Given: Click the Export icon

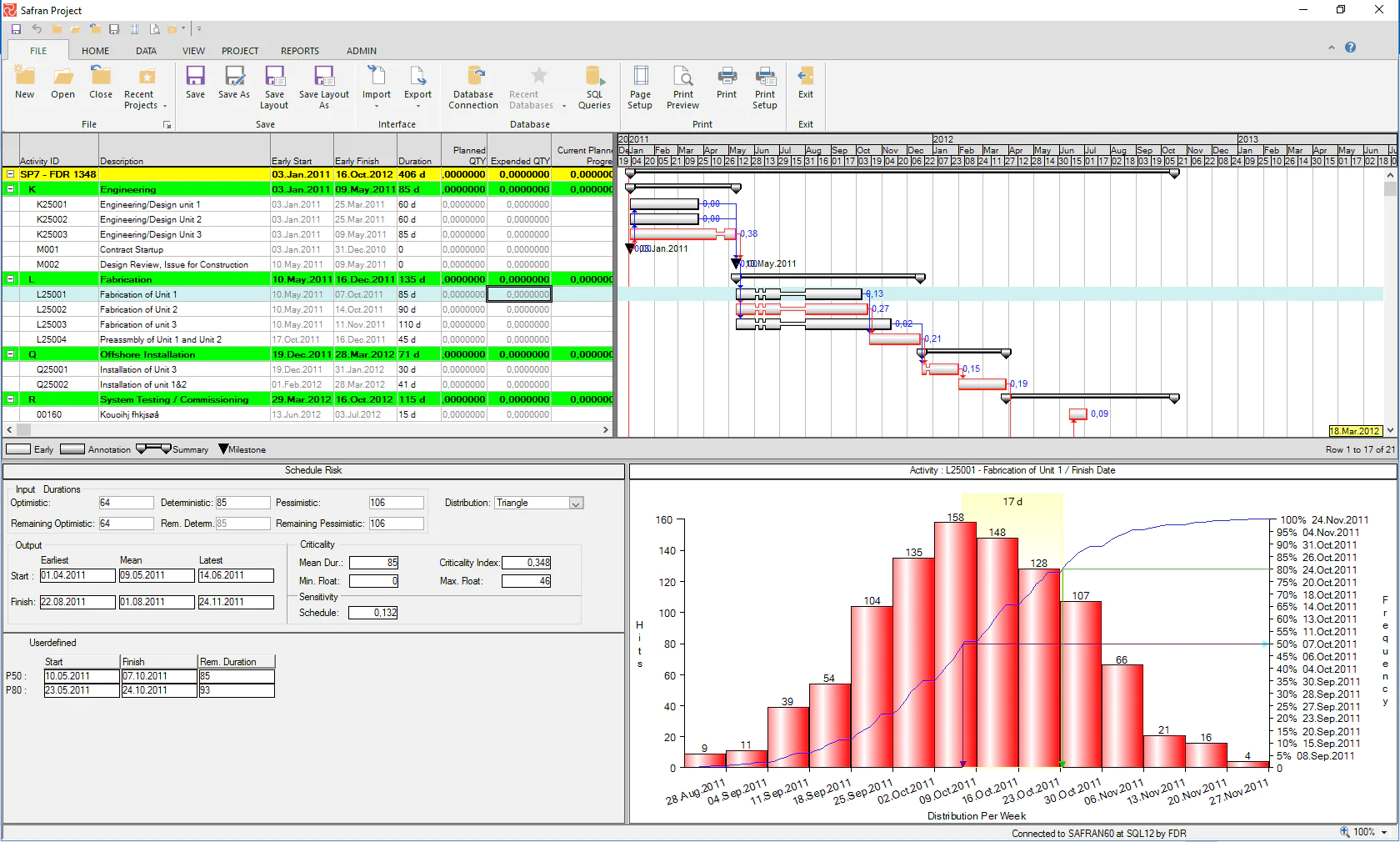Looking at the screenshot, I should click(x=417, y=87).
